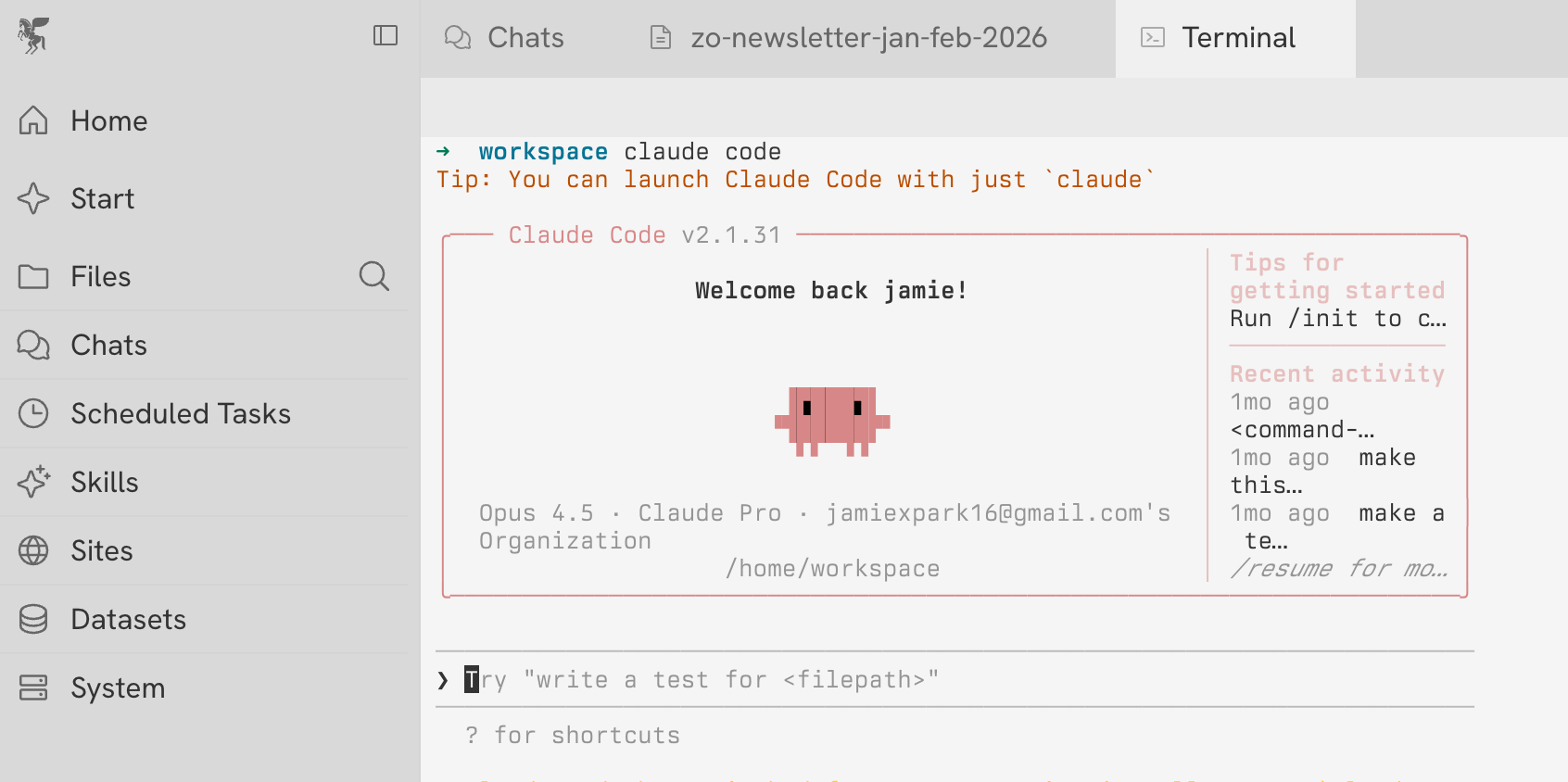
Task: Click the 'Tip: You can launch Claude Code' line
Action: click(x=796, y=179)
